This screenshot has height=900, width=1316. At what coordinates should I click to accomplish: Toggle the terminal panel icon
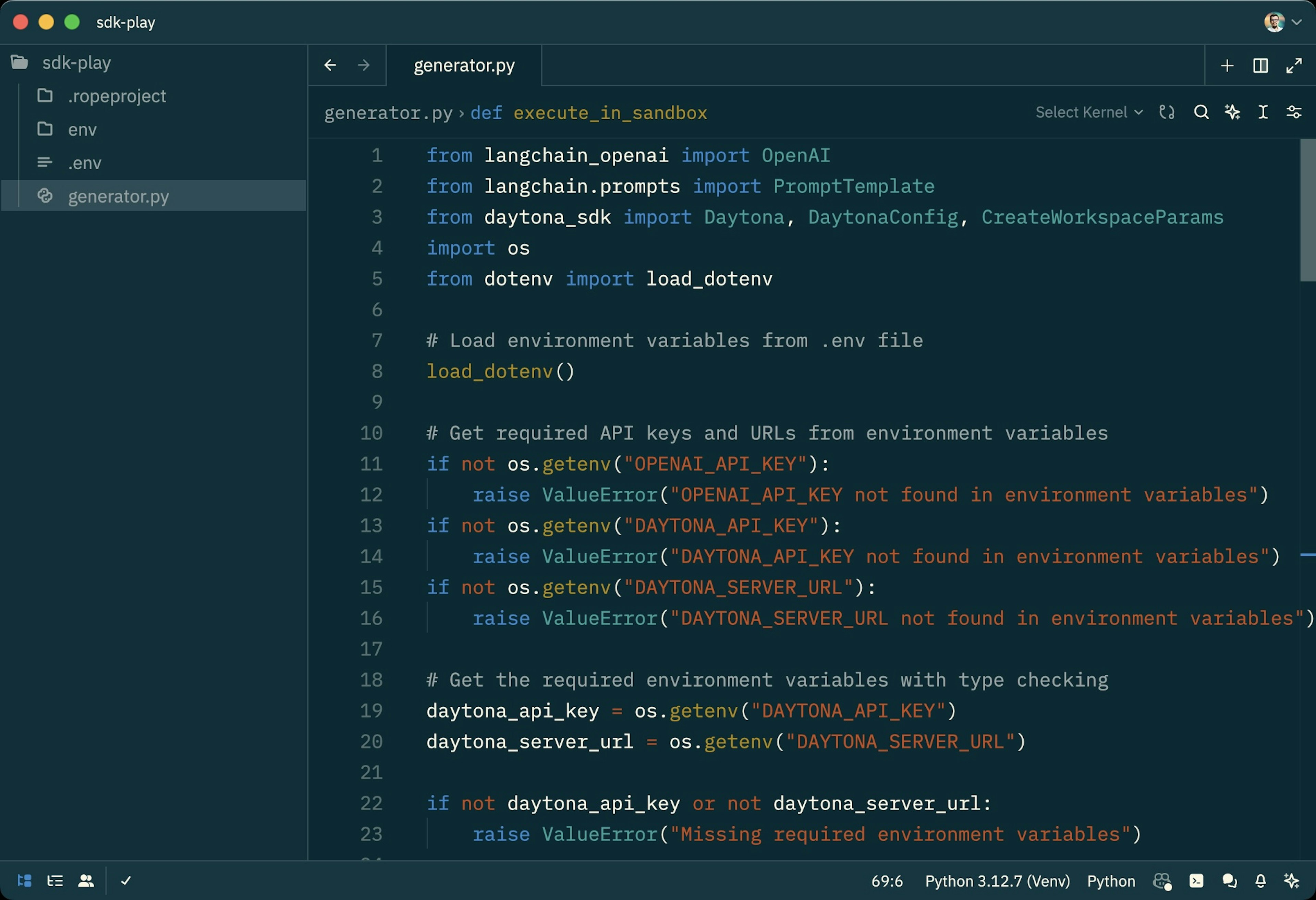pyautogui.click(x=1196, y=881)
